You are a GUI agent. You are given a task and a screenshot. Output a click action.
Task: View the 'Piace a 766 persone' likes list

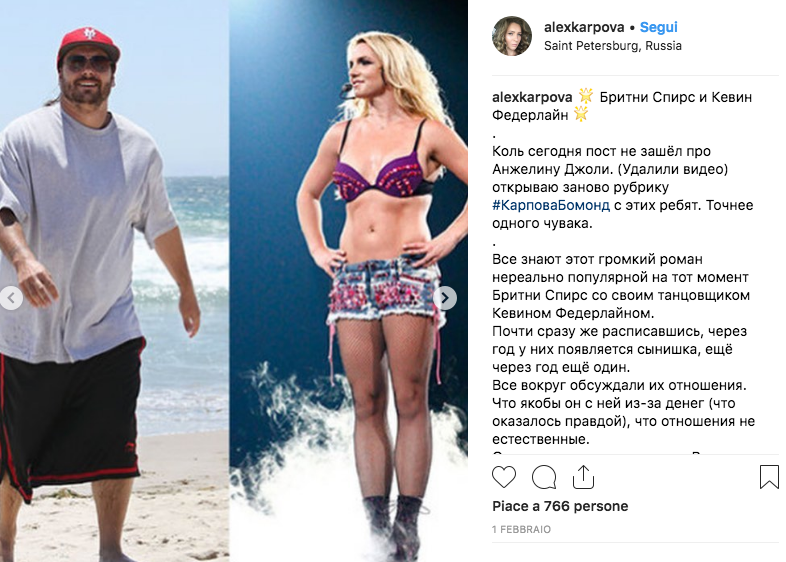[560, 506]
